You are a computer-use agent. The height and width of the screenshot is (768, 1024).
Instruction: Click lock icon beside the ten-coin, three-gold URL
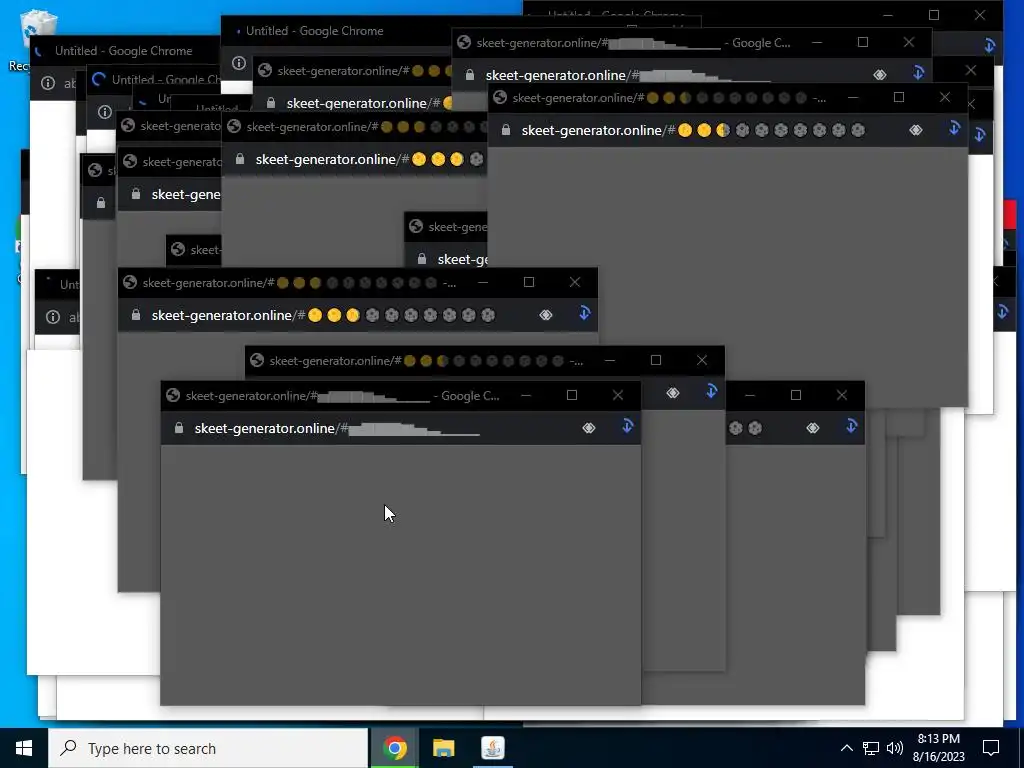point(136,315)
